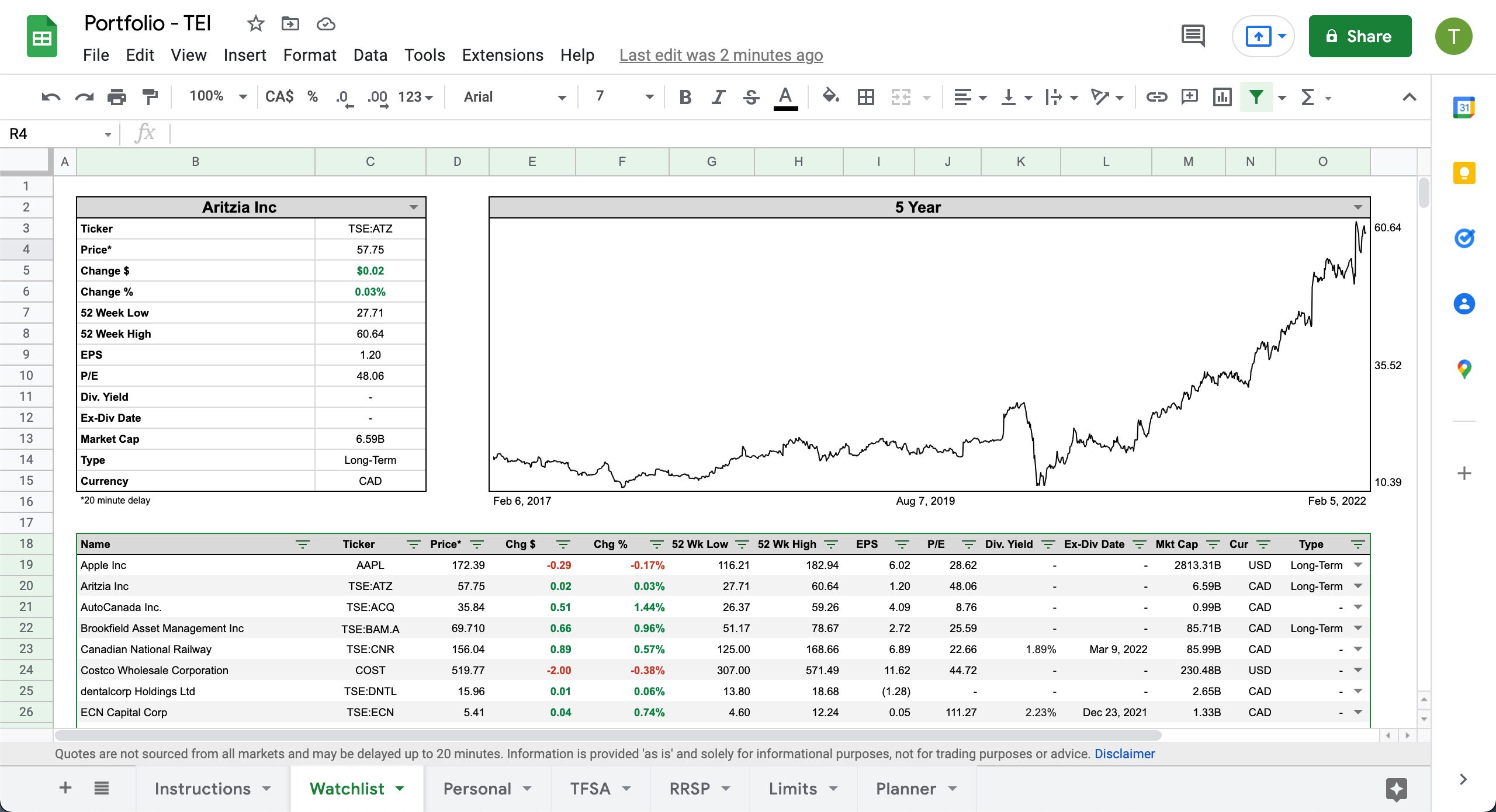Click the green Share button

1360,36
